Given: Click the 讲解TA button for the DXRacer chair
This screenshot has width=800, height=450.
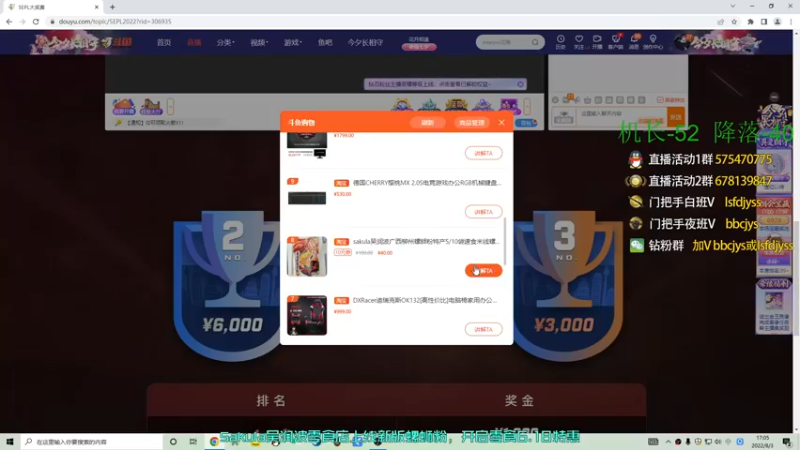Looking at the screenshot, I should coord(483,329).
